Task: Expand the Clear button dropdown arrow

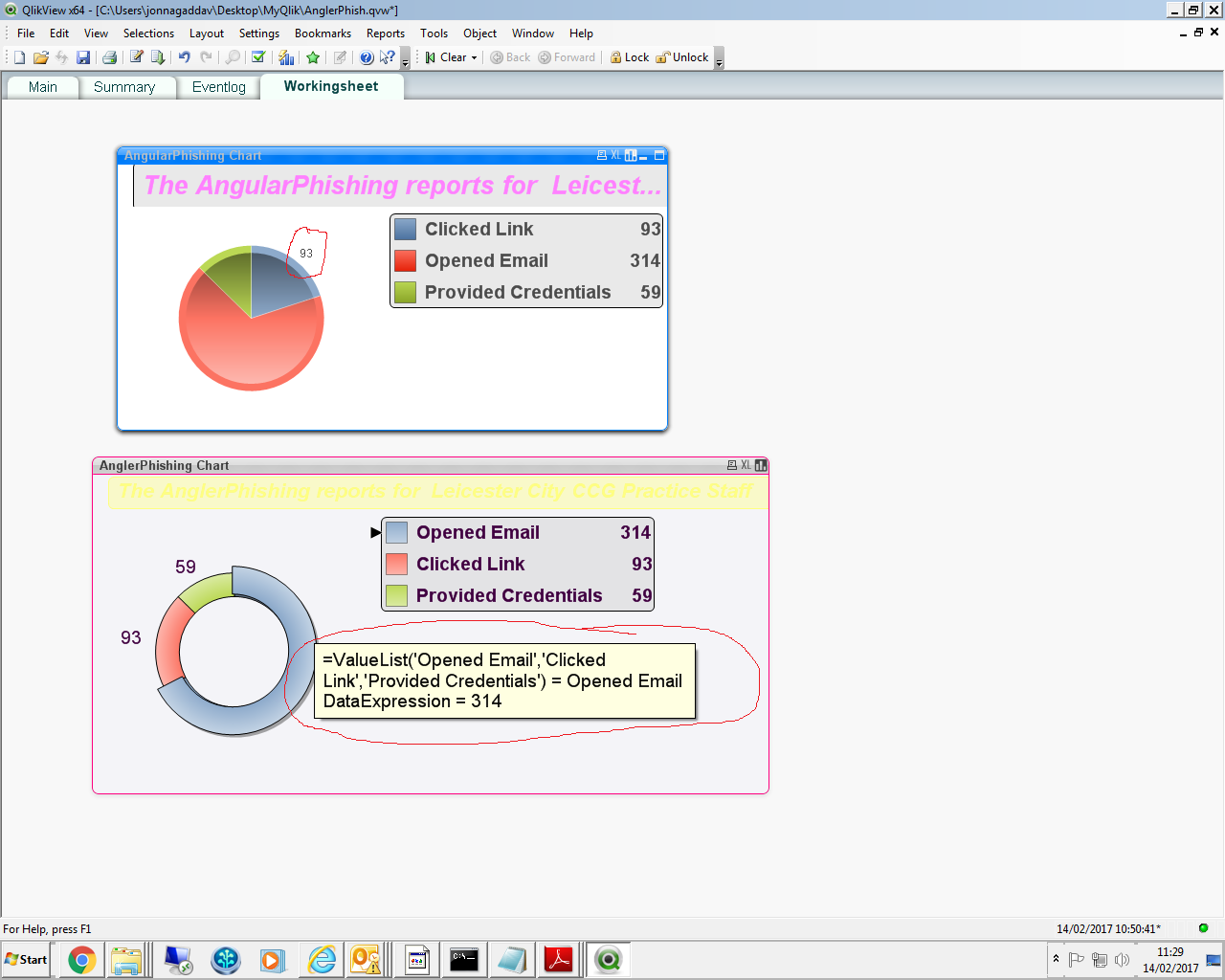Action: [474, 57]
